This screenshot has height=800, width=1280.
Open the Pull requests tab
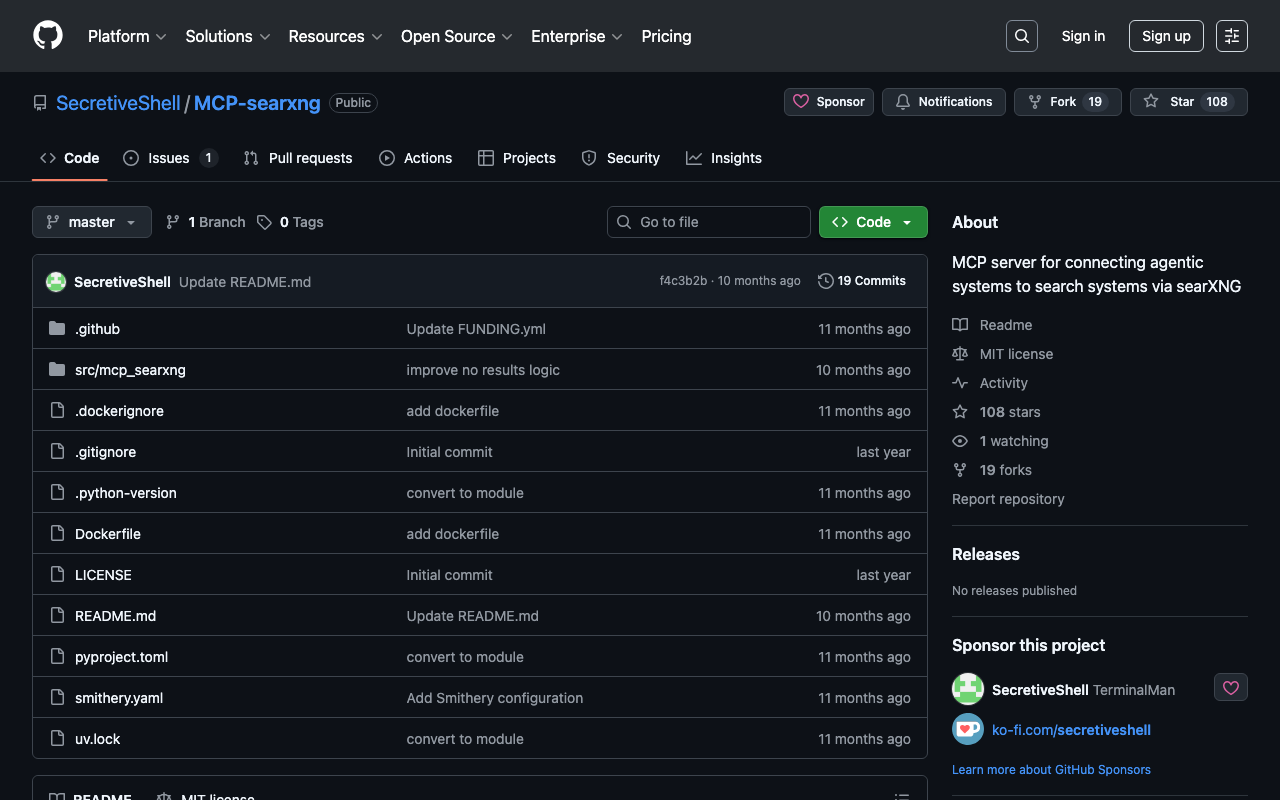[x=298, y=158]
